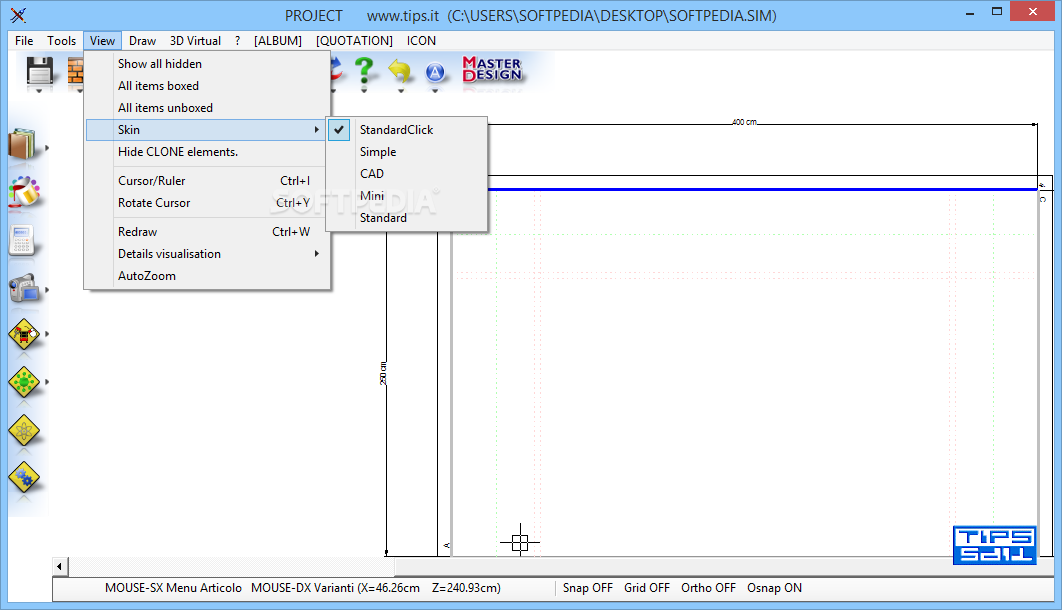
Task: Click the atom diamond sidebar icon
Action: click(24, 431)
